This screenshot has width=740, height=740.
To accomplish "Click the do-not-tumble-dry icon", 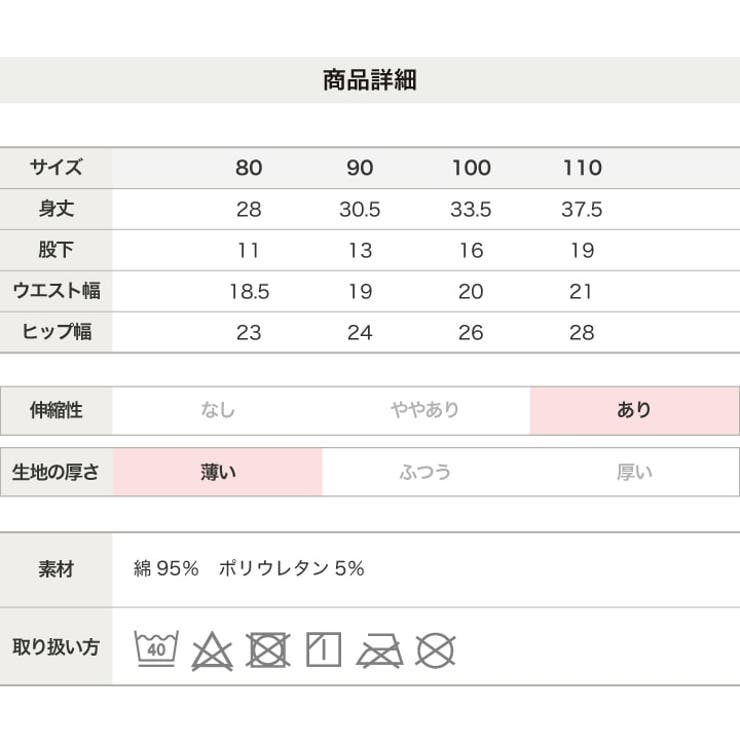I will coord(268,650).
